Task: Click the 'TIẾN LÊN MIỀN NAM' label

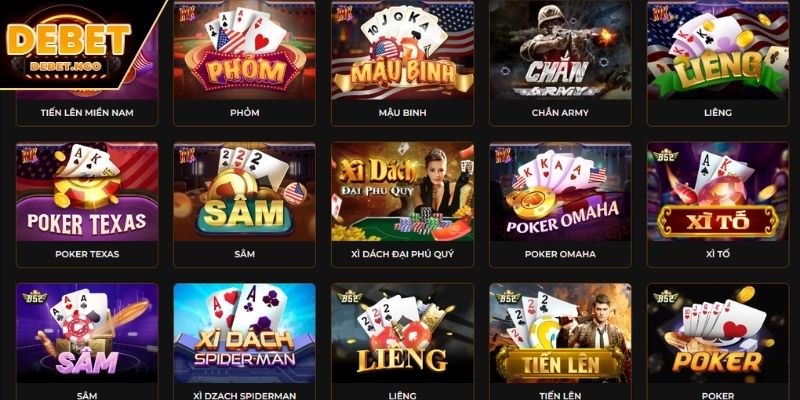Action: point(87,113)
